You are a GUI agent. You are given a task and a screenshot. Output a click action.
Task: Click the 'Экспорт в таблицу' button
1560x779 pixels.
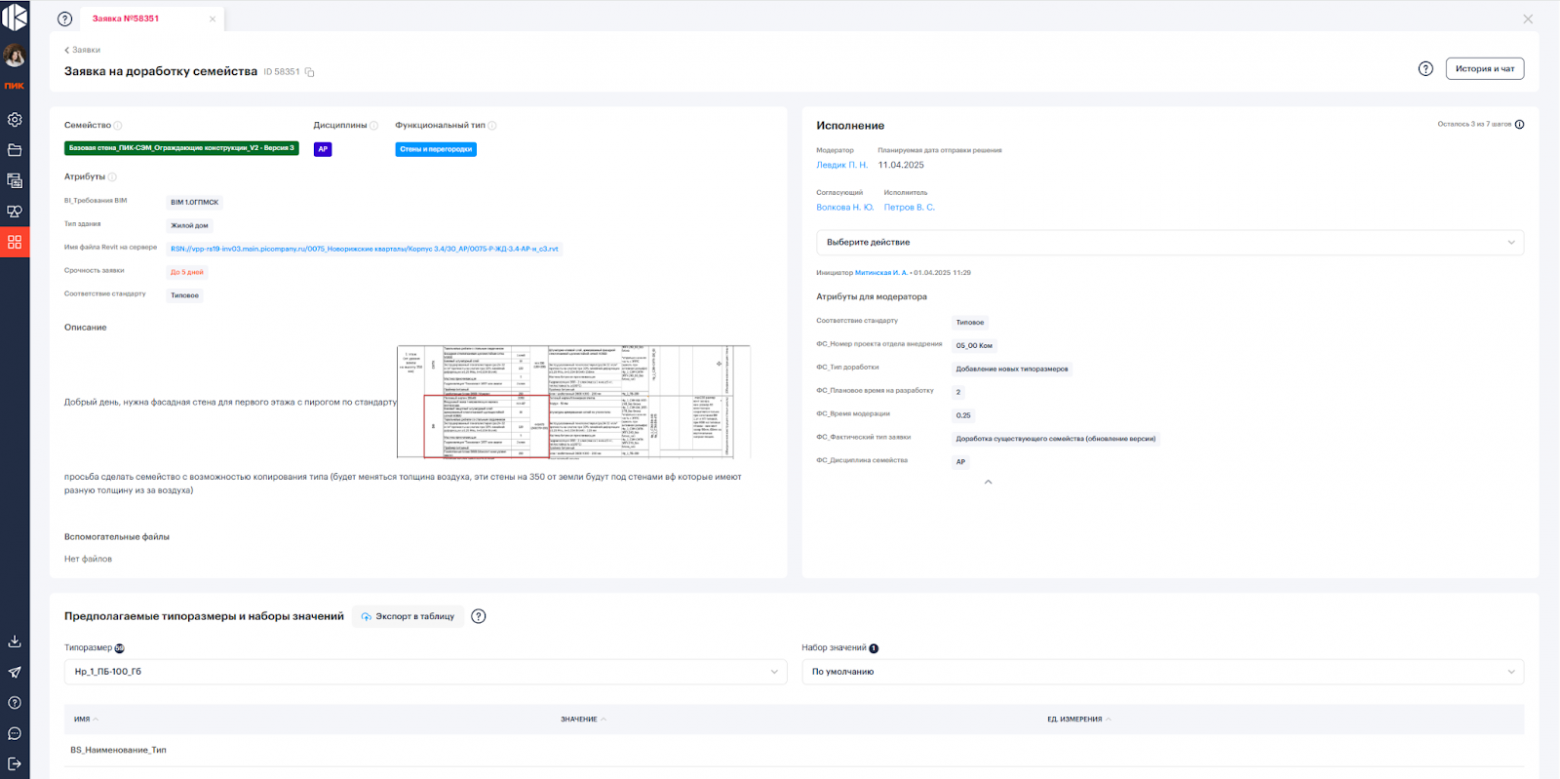408,616
